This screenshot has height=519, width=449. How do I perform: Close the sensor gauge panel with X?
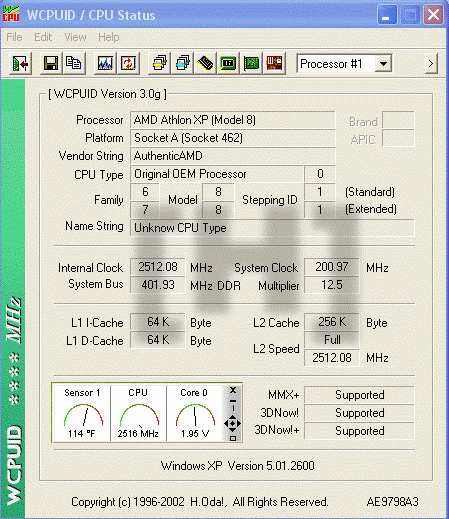click(233, 390)
